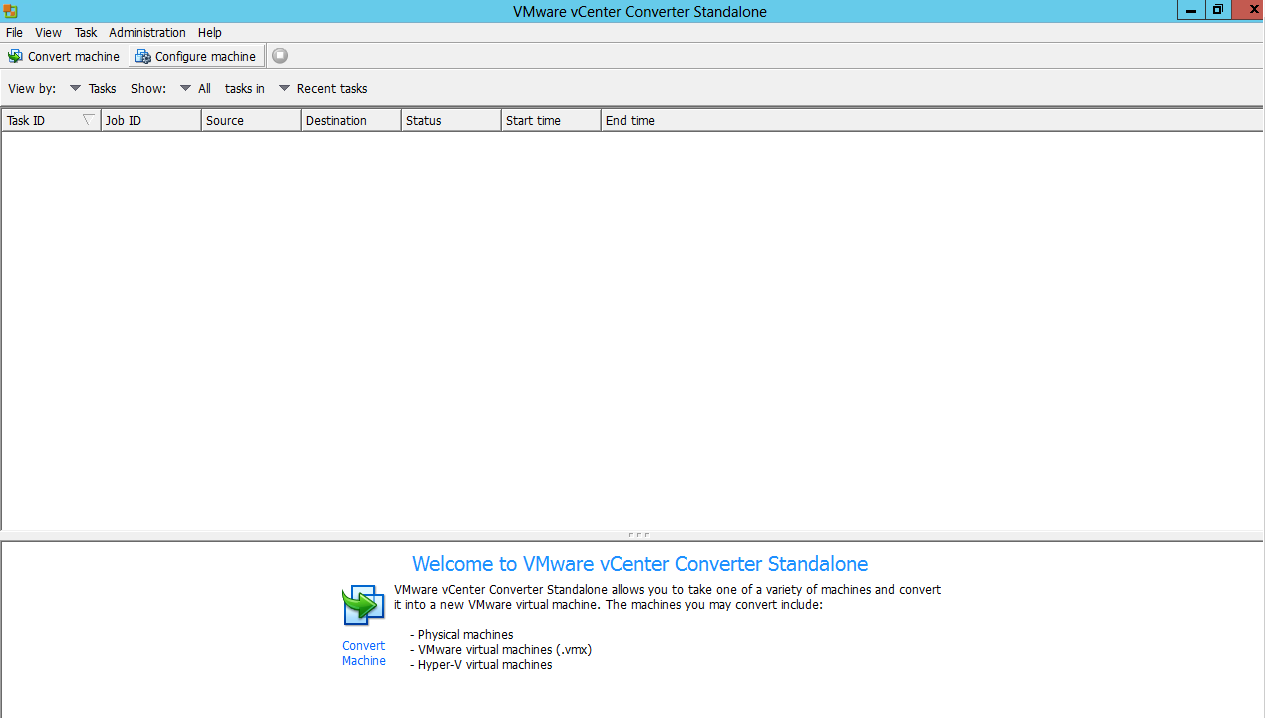Open the Task menu
1265x718 pixels.
tap(86, 33)
